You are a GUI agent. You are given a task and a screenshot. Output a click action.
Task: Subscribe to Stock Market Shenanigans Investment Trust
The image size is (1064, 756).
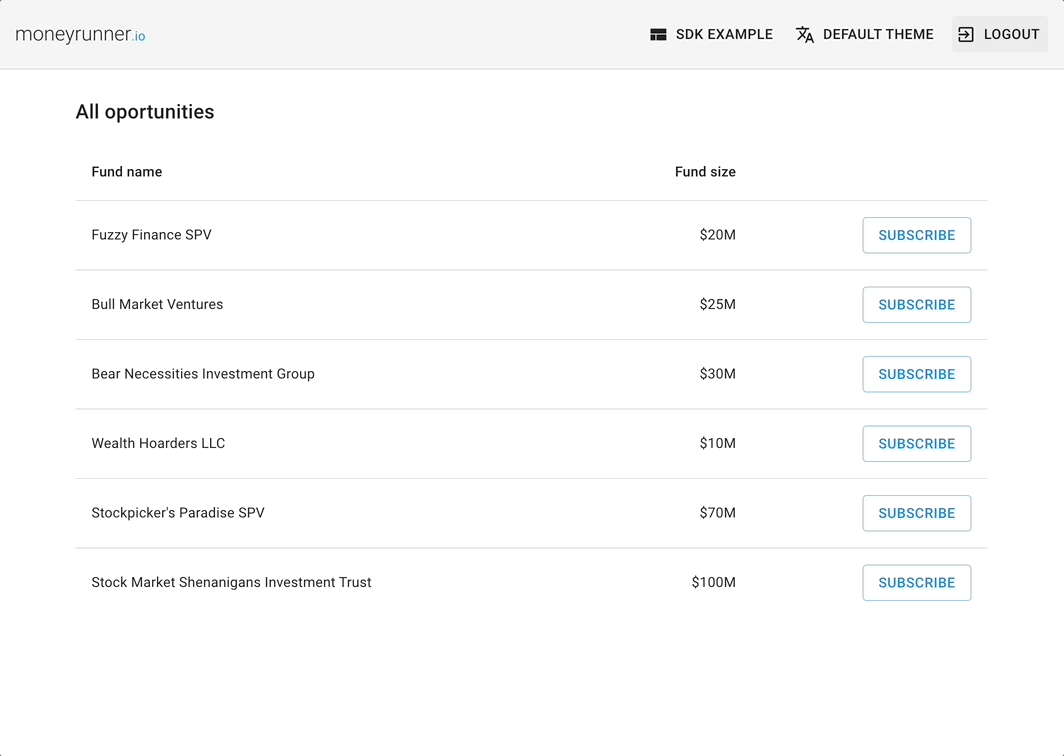pos(916,583)
